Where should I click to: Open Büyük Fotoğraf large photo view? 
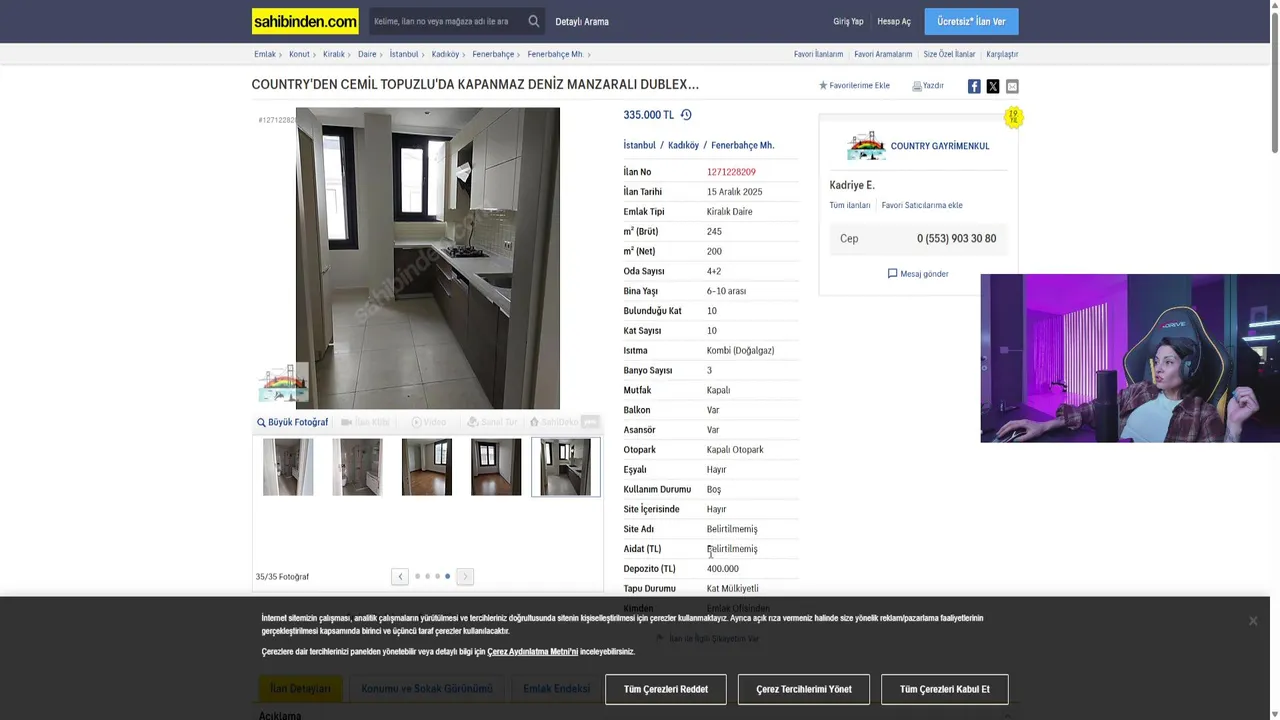tap(292, 422)
